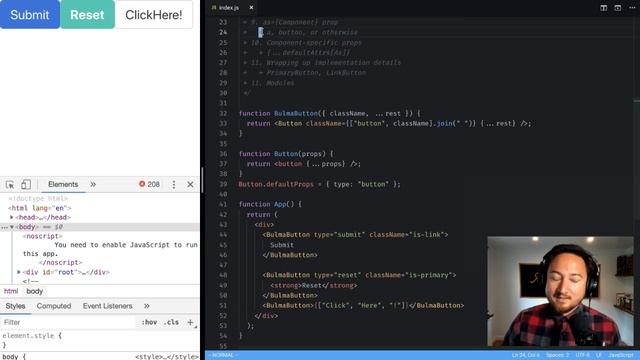Show more DevTools tabs chevron
The height and width of the screenshot is (360, 640).
point(93,184)
